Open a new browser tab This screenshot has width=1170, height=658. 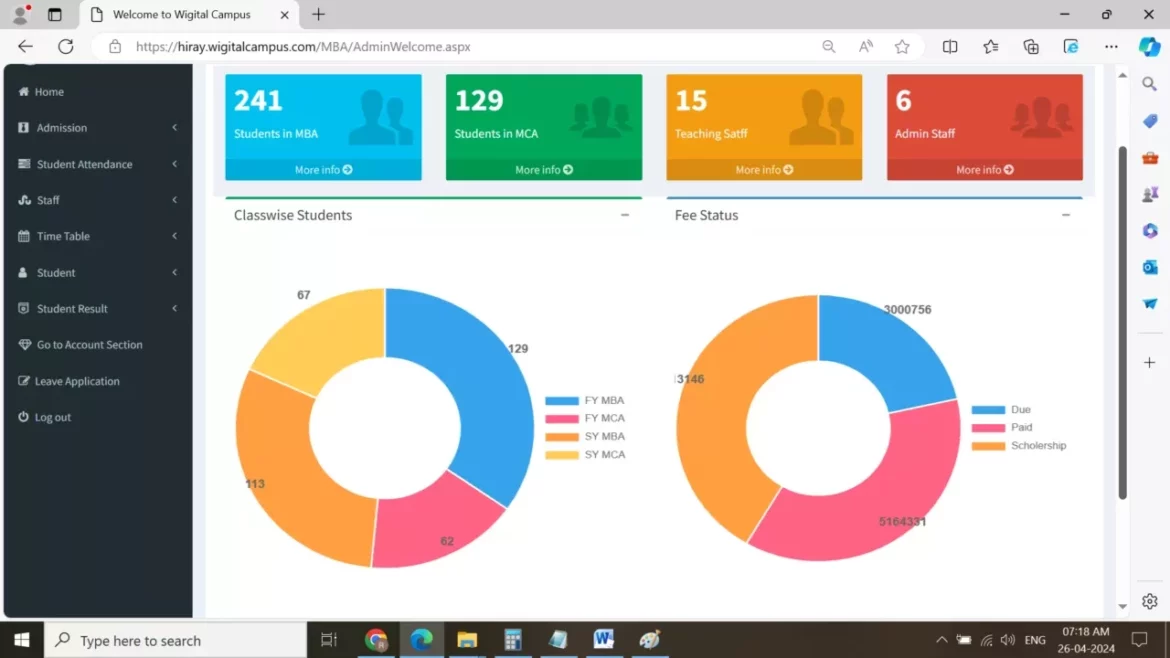tap(318, 14)
